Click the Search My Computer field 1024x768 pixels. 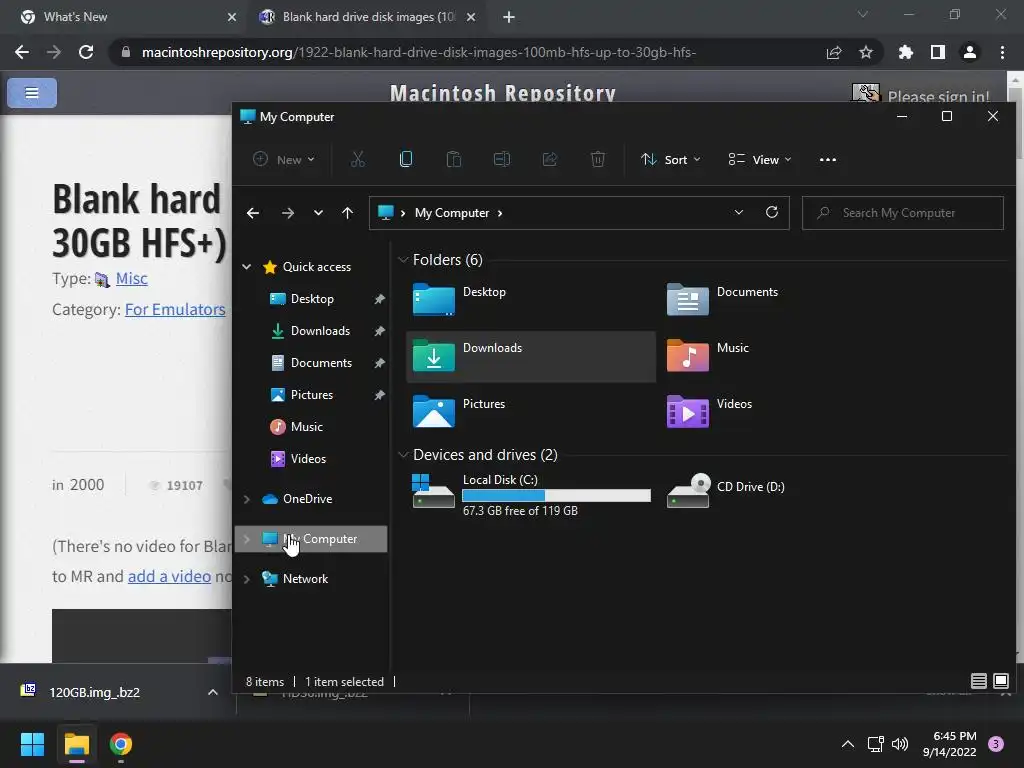[903, 213]
